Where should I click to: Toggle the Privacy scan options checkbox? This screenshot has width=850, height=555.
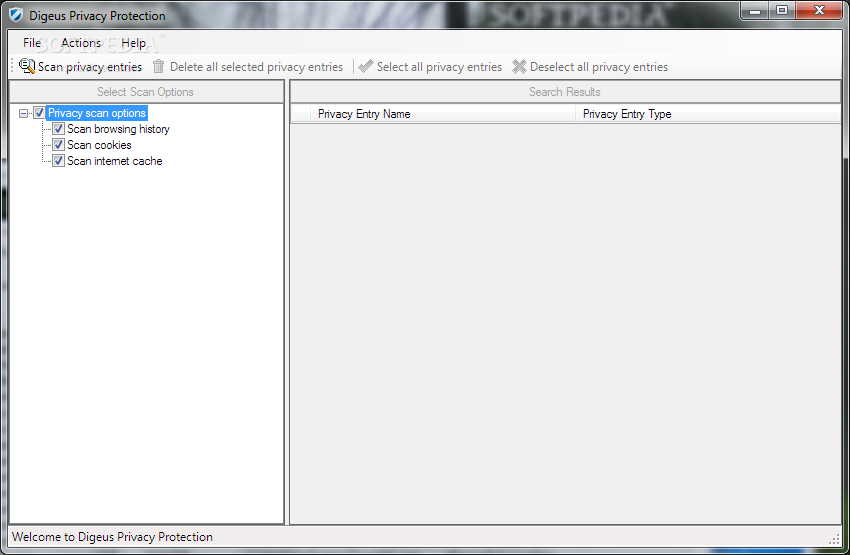[39, 113]
